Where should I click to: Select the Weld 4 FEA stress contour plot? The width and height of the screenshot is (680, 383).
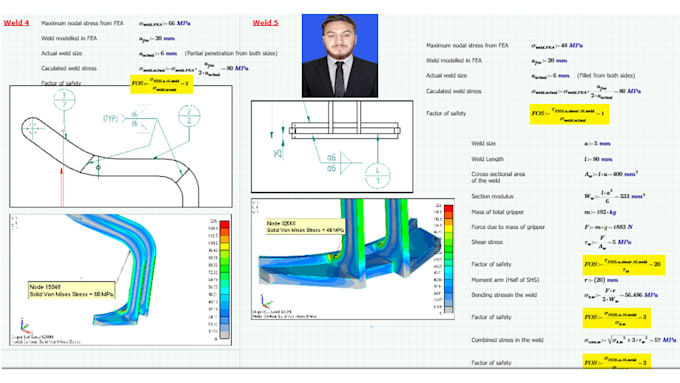point(120,280)
